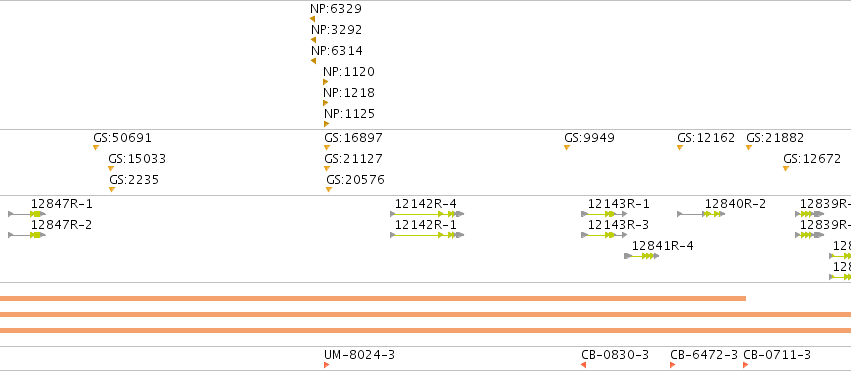Click the CB-0830-3 marker triangle
Screen dimensions: 851x371
(583, 365)
